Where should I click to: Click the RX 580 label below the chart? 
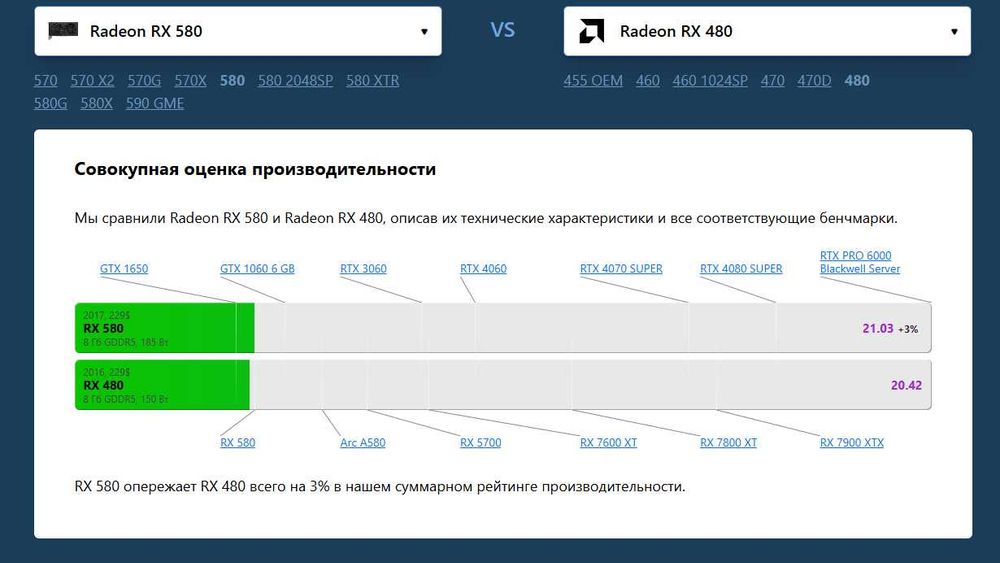(237, 442)
